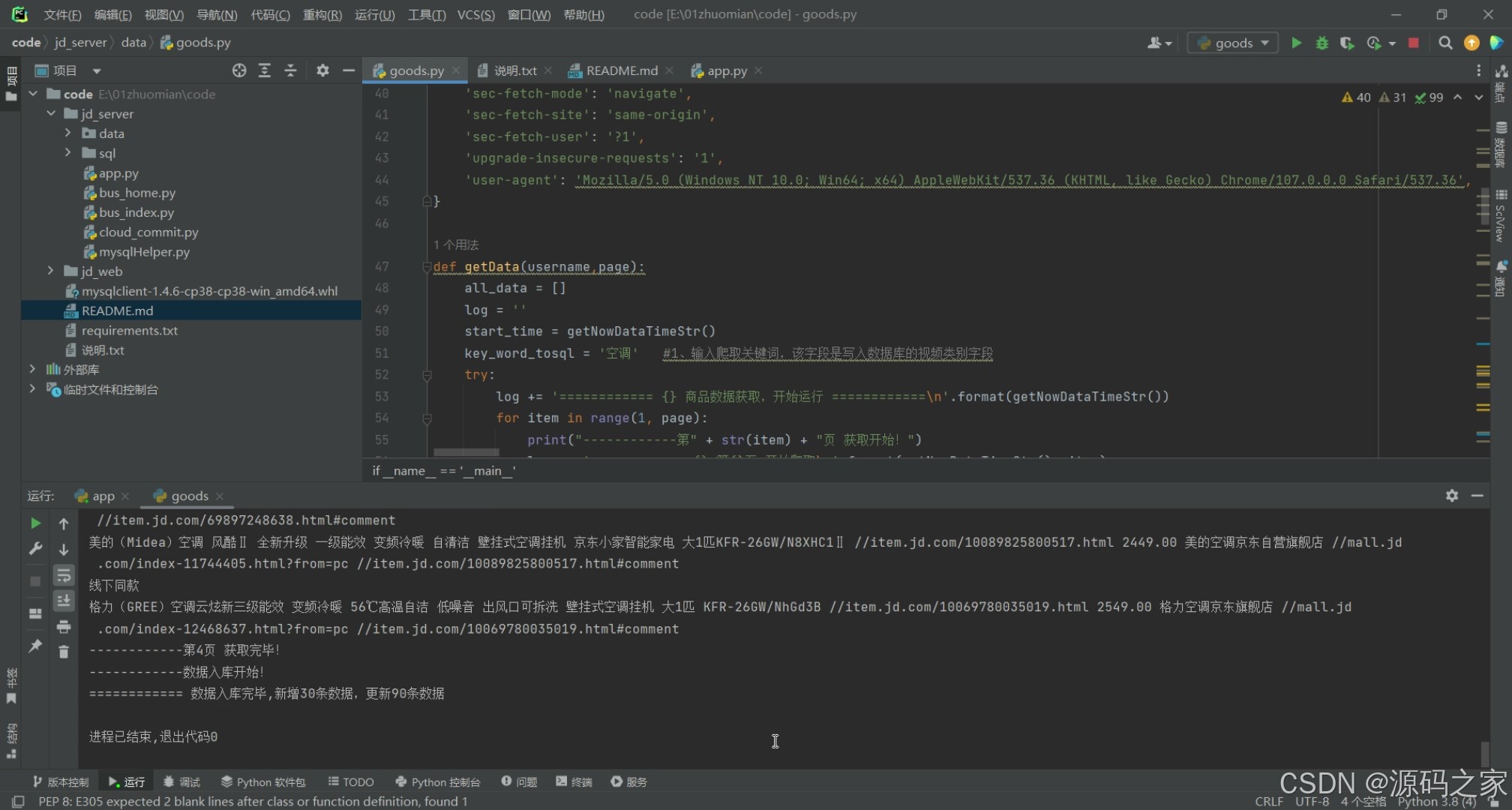Open the goods run configuration dropdown
1512x810 pixels.
pyautogui.click(x=1234, y=43)
